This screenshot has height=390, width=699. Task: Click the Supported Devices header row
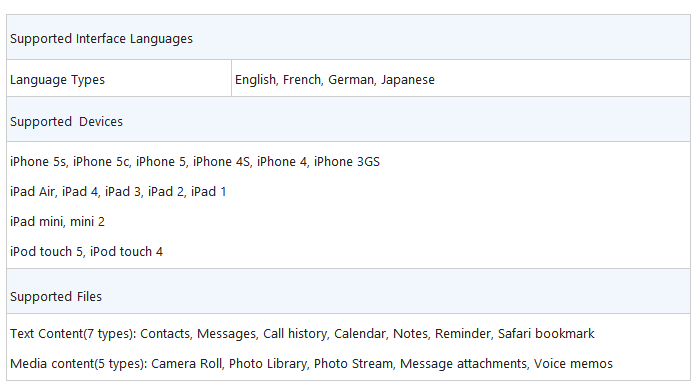coord(348,119)
